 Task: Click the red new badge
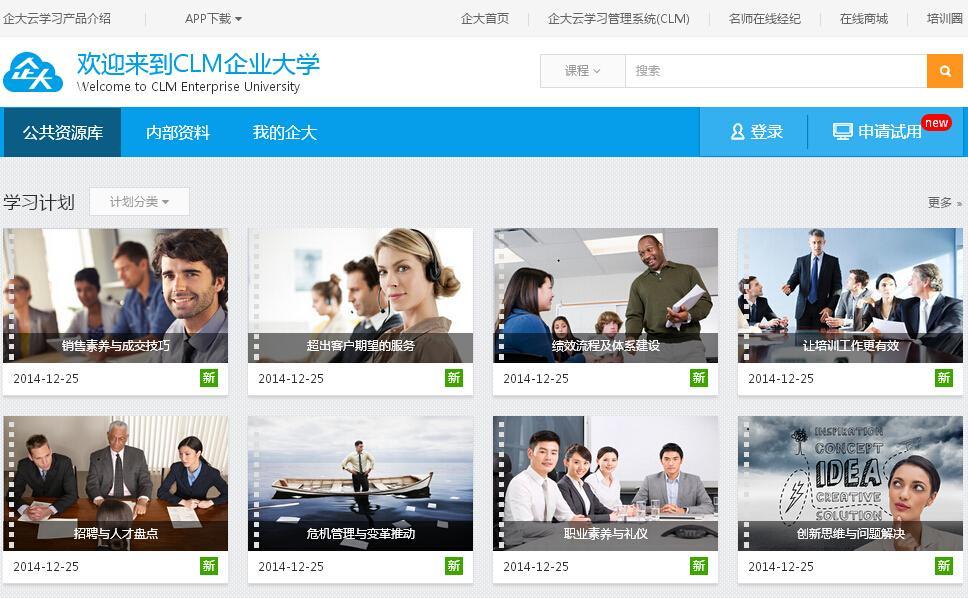(x=936, y=123)
